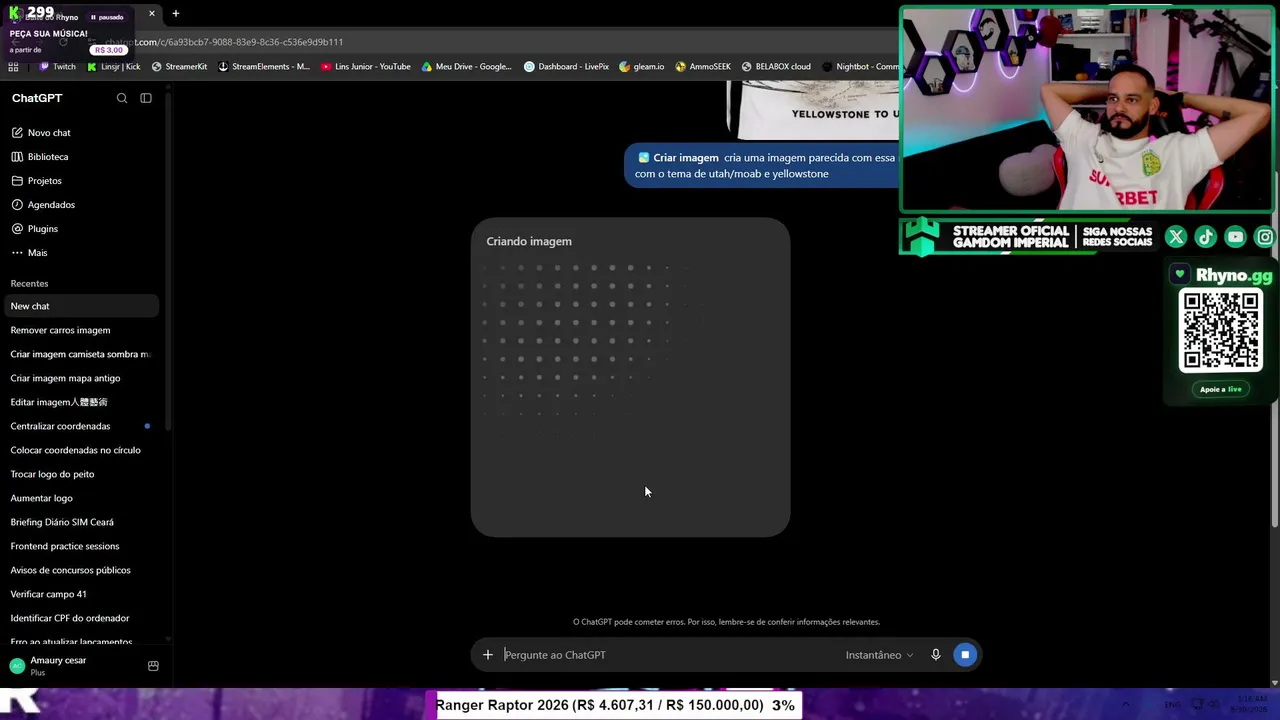Click the main page vertical scrollbar
This screenshot has width=1280, height=720.
[x=1275, y=350]
